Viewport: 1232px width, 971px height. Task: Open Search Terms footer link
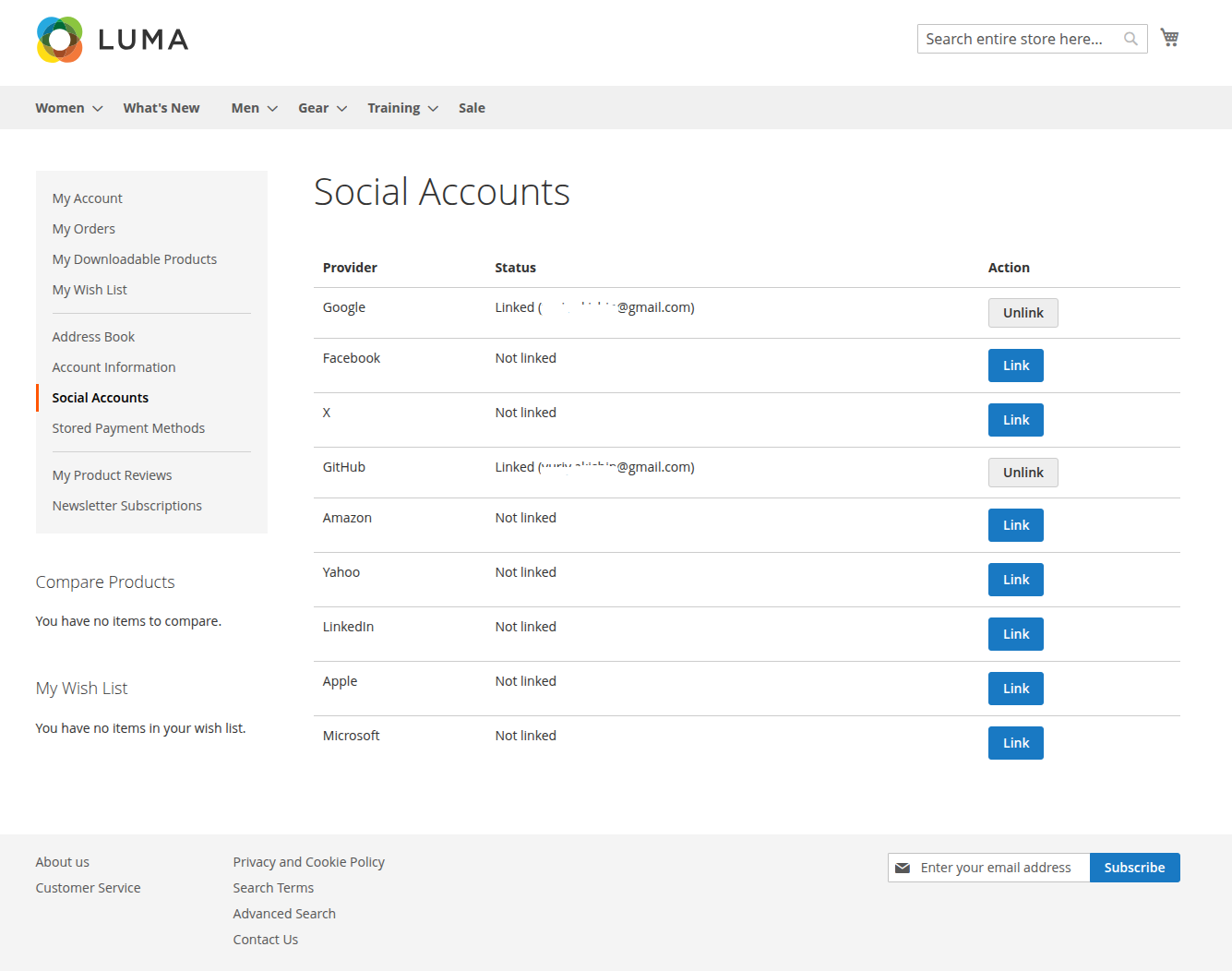coord(273,888)
